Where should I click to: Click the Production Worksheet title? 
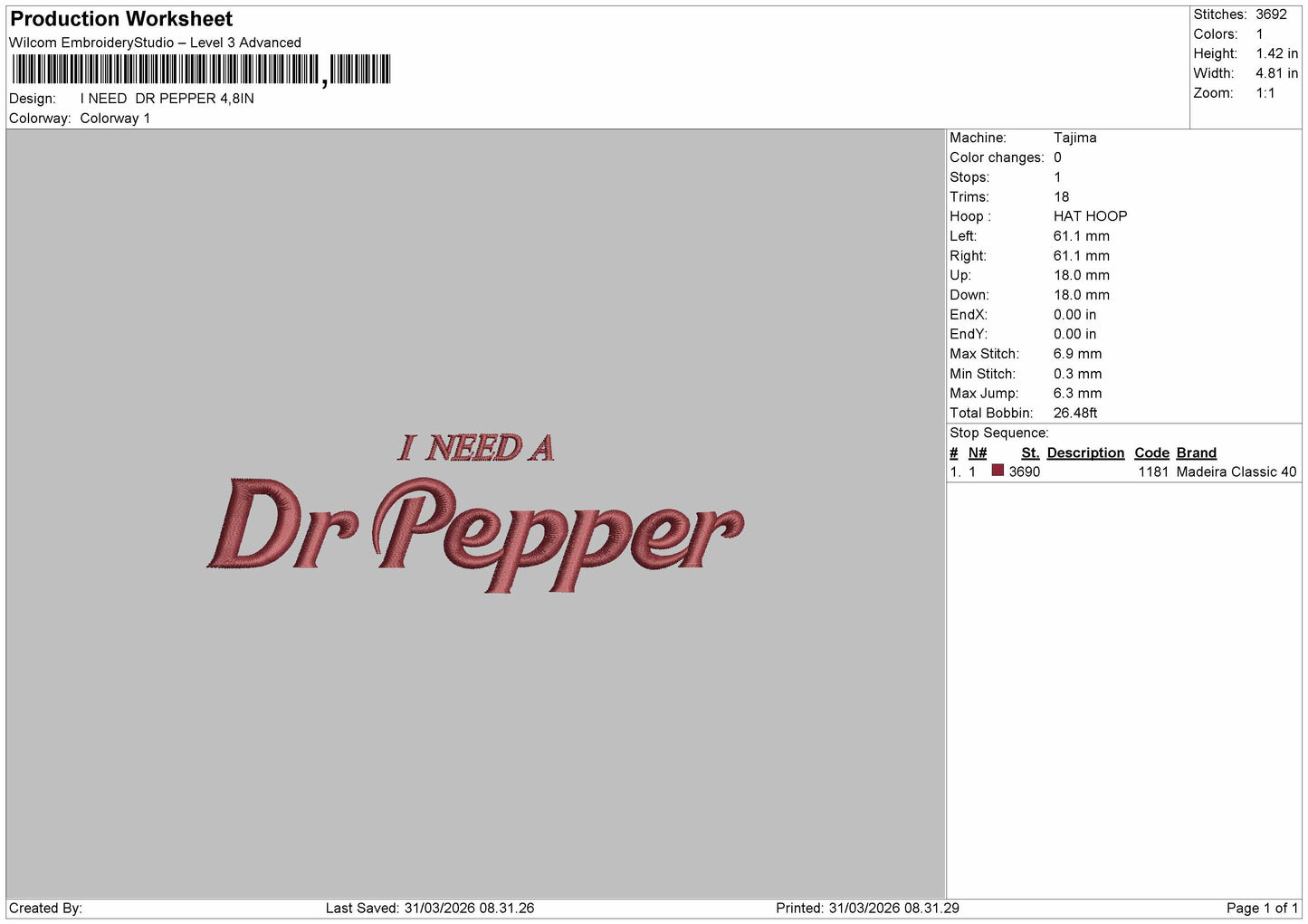point(121,19)
